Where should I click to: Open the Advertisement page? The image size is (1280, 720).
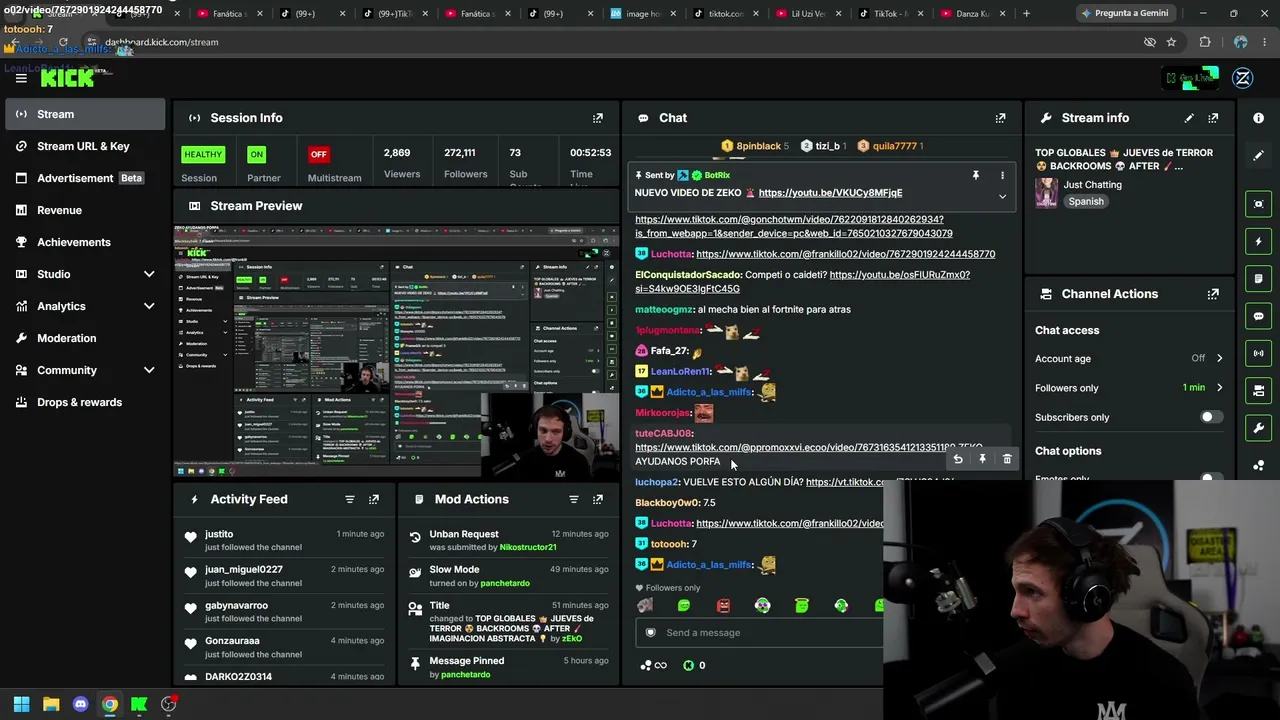tap(84, 178)
